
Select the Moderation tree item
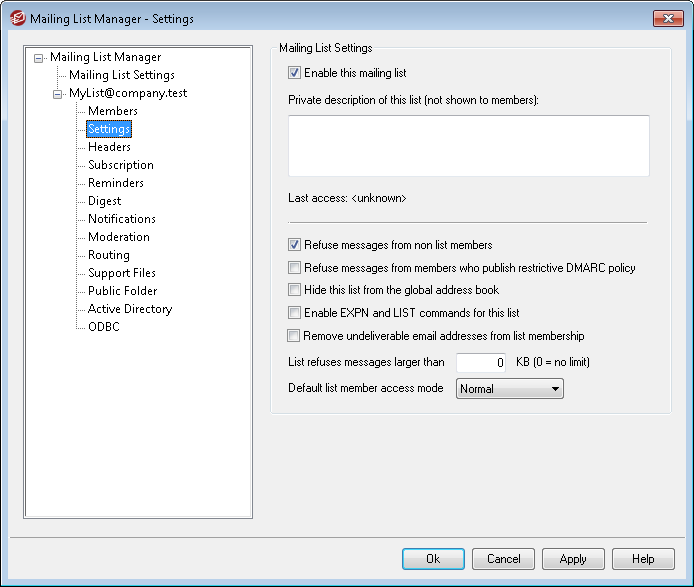tap(119, 237)
